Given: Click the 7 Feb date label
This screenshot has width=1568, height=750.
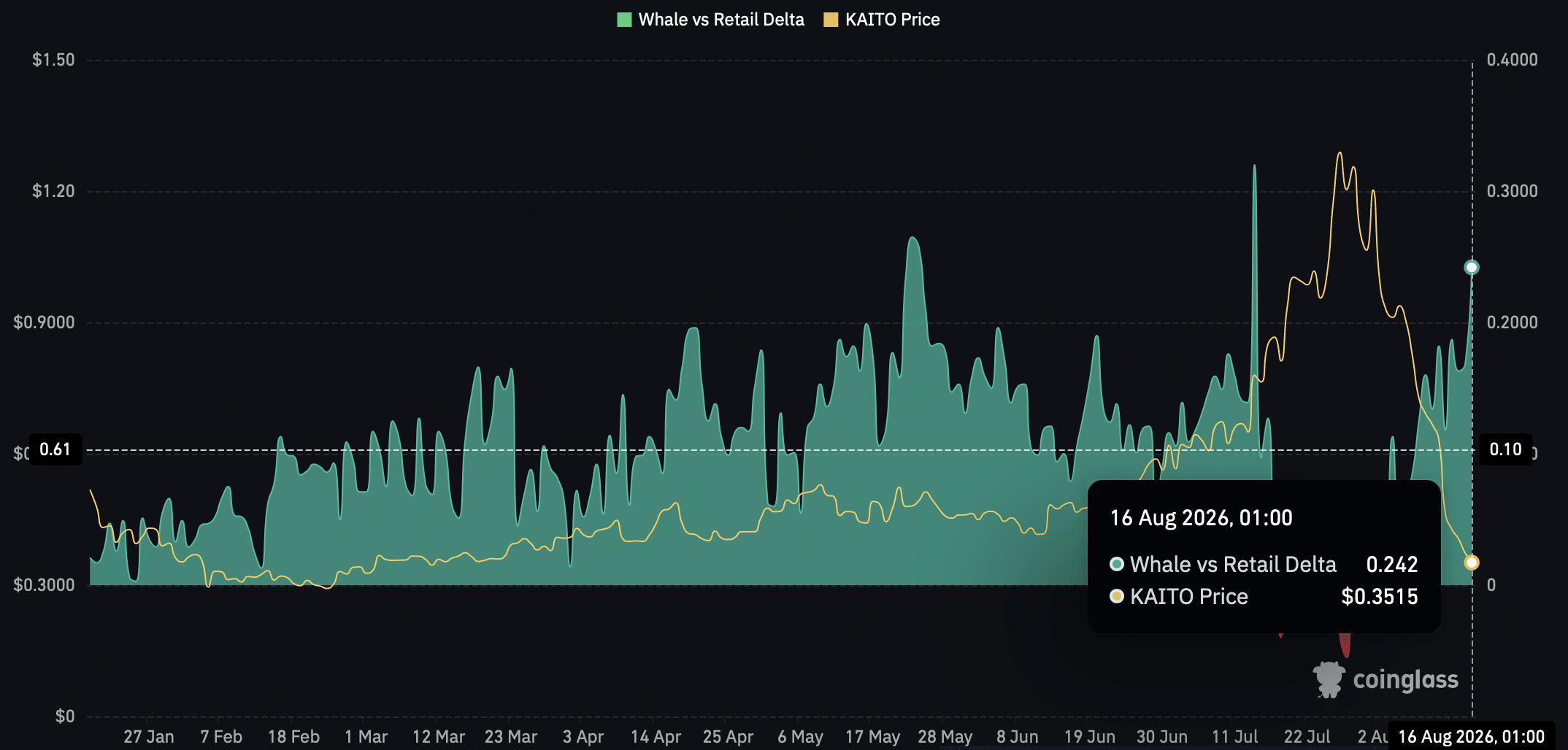Looking at the screenshot, I should (221, 737).
